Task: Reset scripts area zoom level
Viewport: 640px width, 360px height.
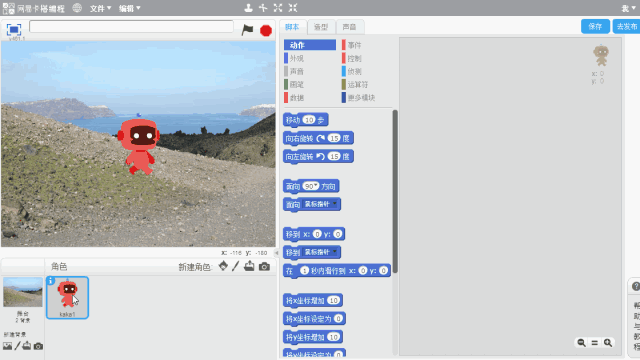Action: tap(595, 343)
